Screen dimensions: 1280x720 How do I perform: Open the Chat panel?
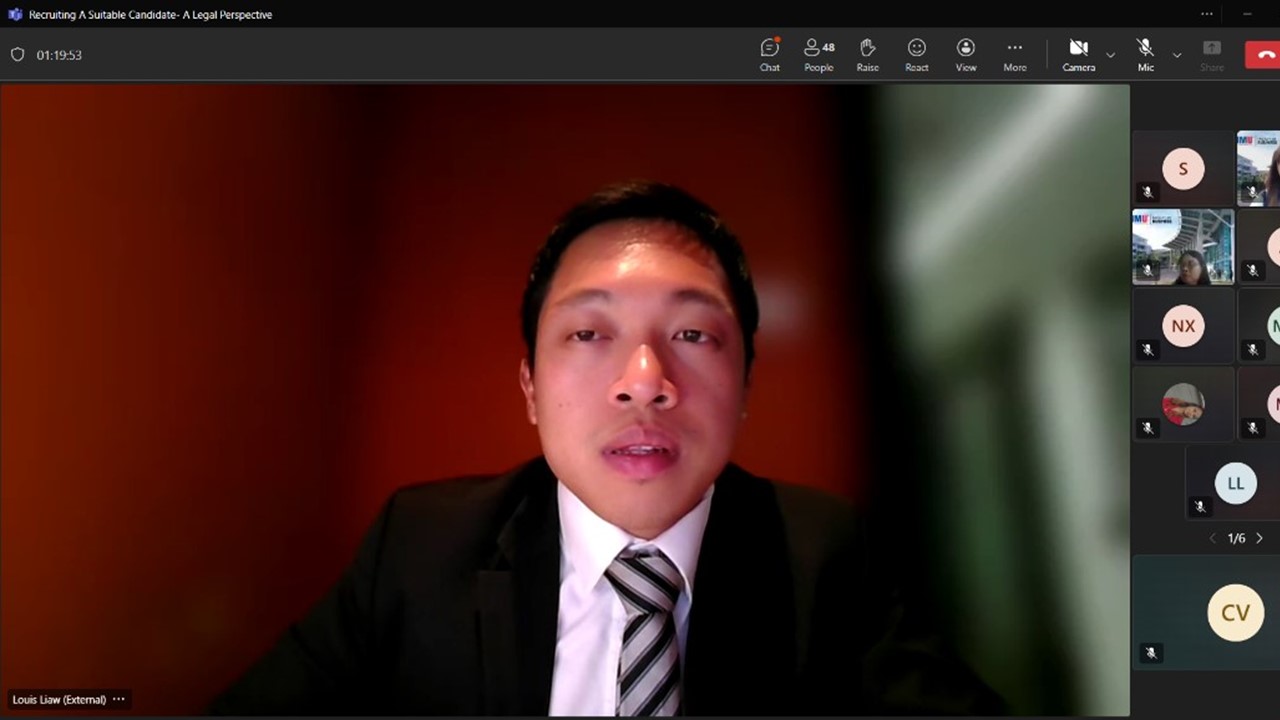click(x=769, y=54)
